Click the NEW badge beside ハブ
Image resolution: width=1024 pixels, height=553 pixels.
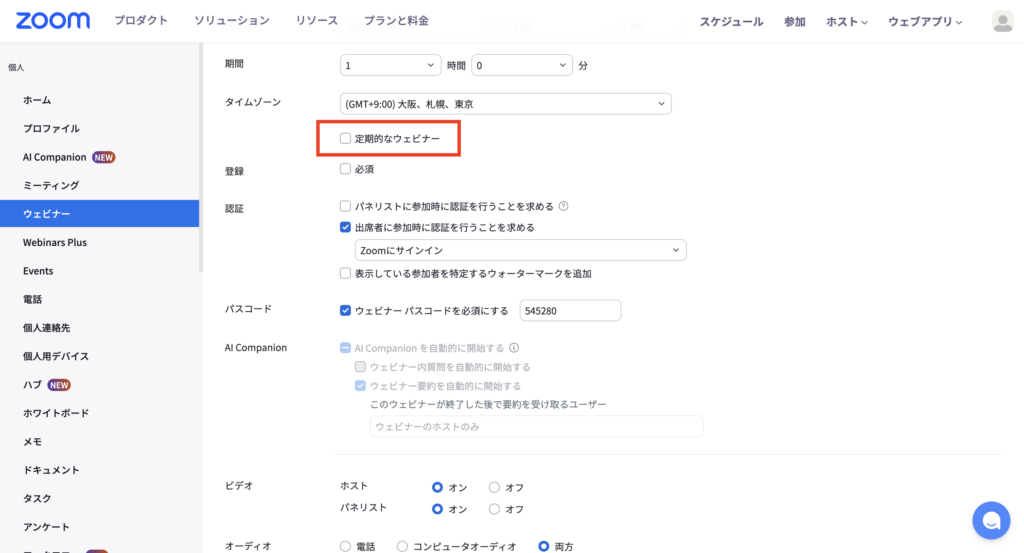(x=59, y=385)
